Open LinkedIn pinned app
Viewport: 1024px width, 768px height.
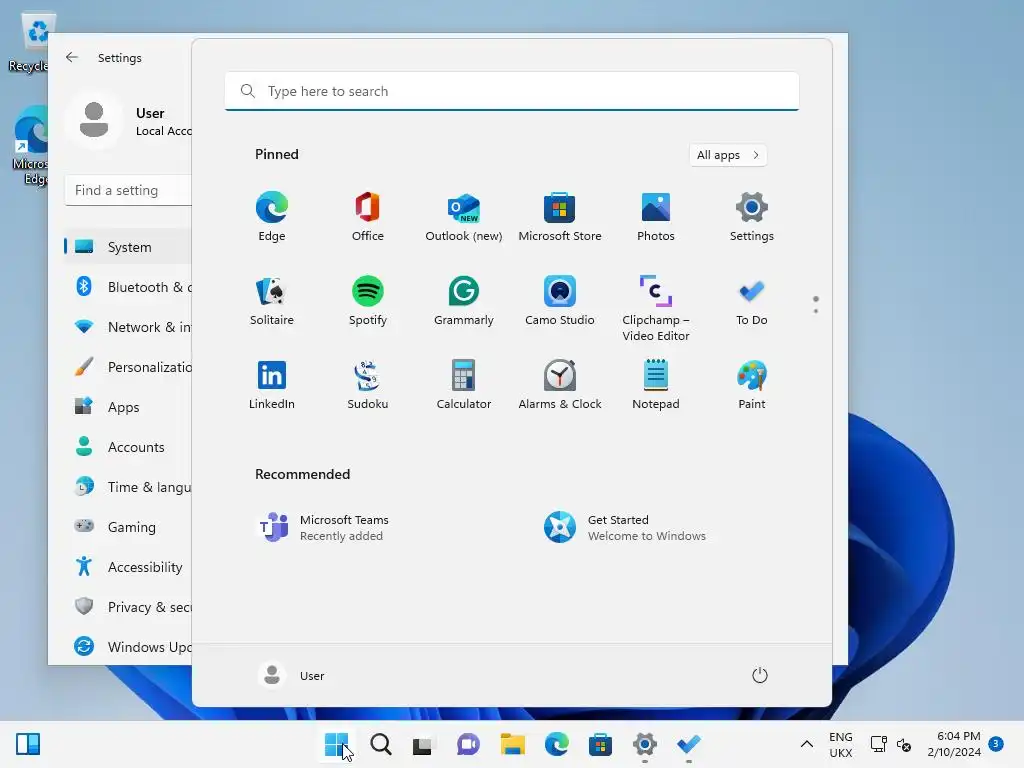pos(272,385)
